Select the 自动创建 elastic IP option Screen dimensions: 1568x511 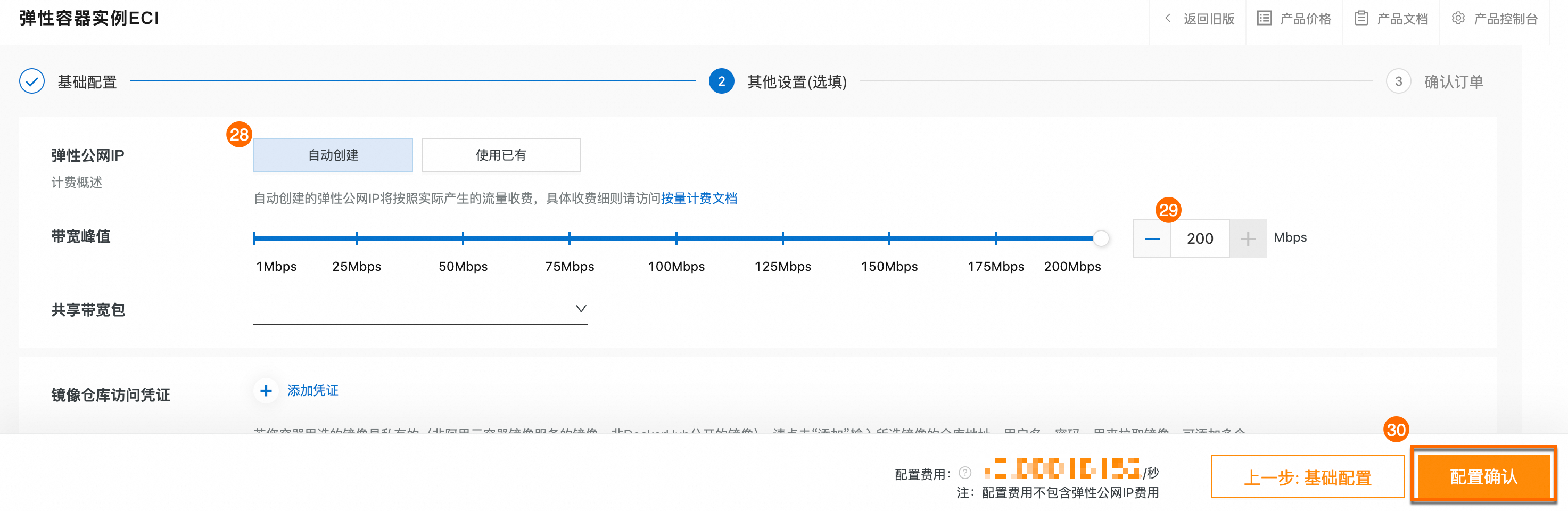[333, 155]
